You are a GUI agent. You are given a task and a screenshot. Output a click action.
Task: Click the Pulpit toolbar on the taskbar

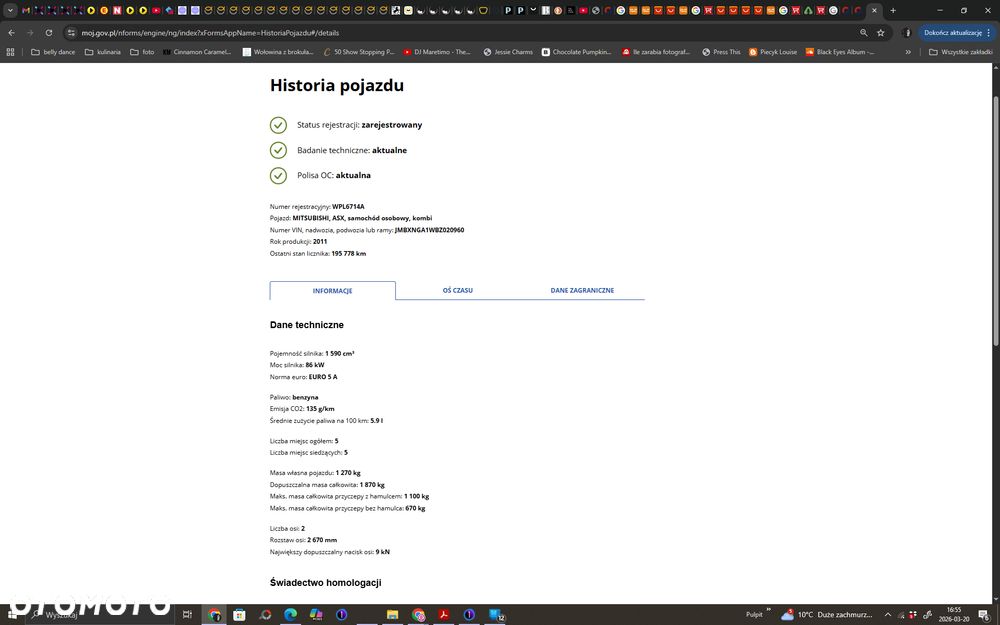(754, 615)
